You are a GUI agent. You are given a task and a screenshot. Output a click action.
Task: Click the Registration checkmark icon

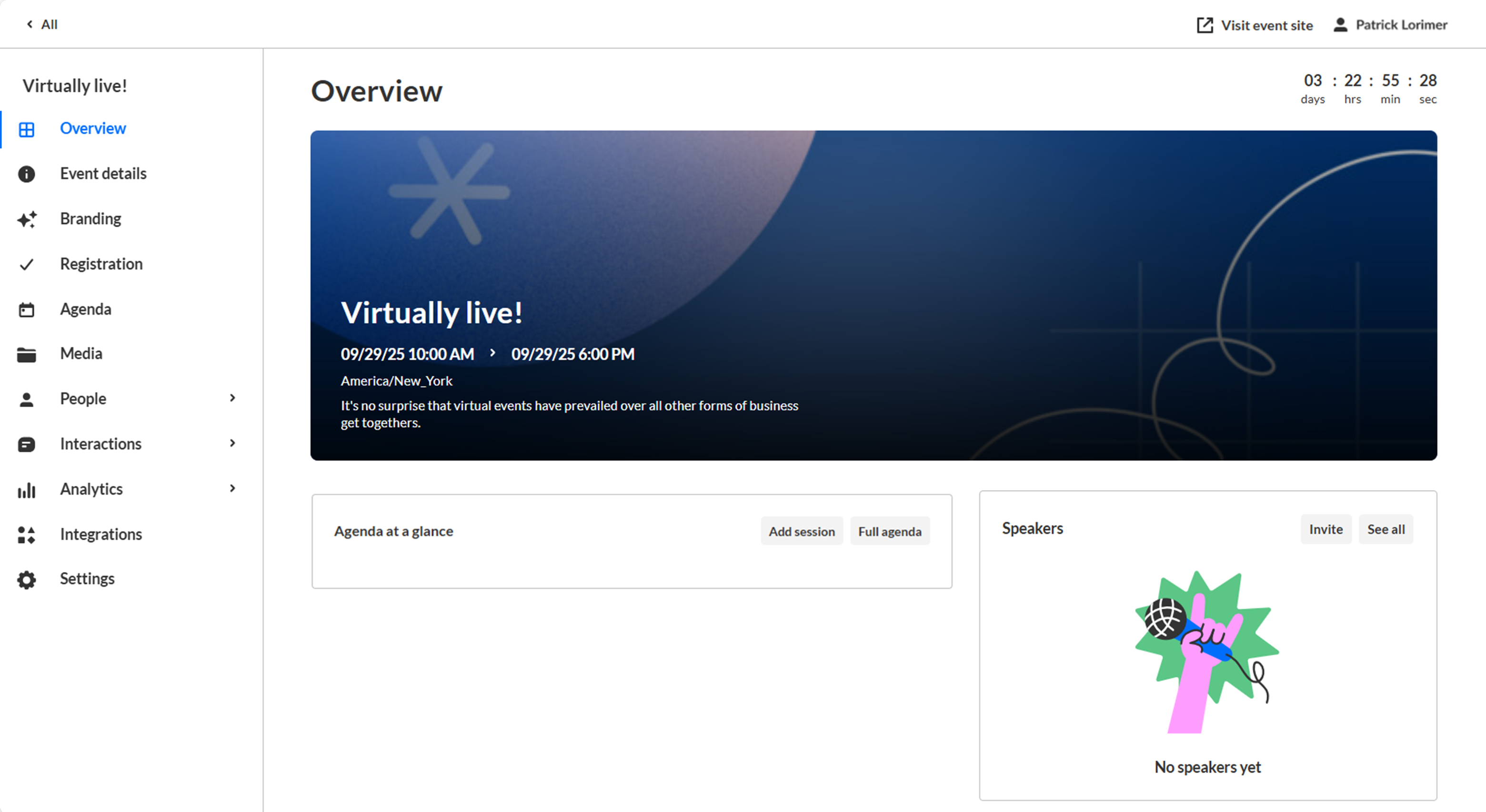click(x=27, y=264)
